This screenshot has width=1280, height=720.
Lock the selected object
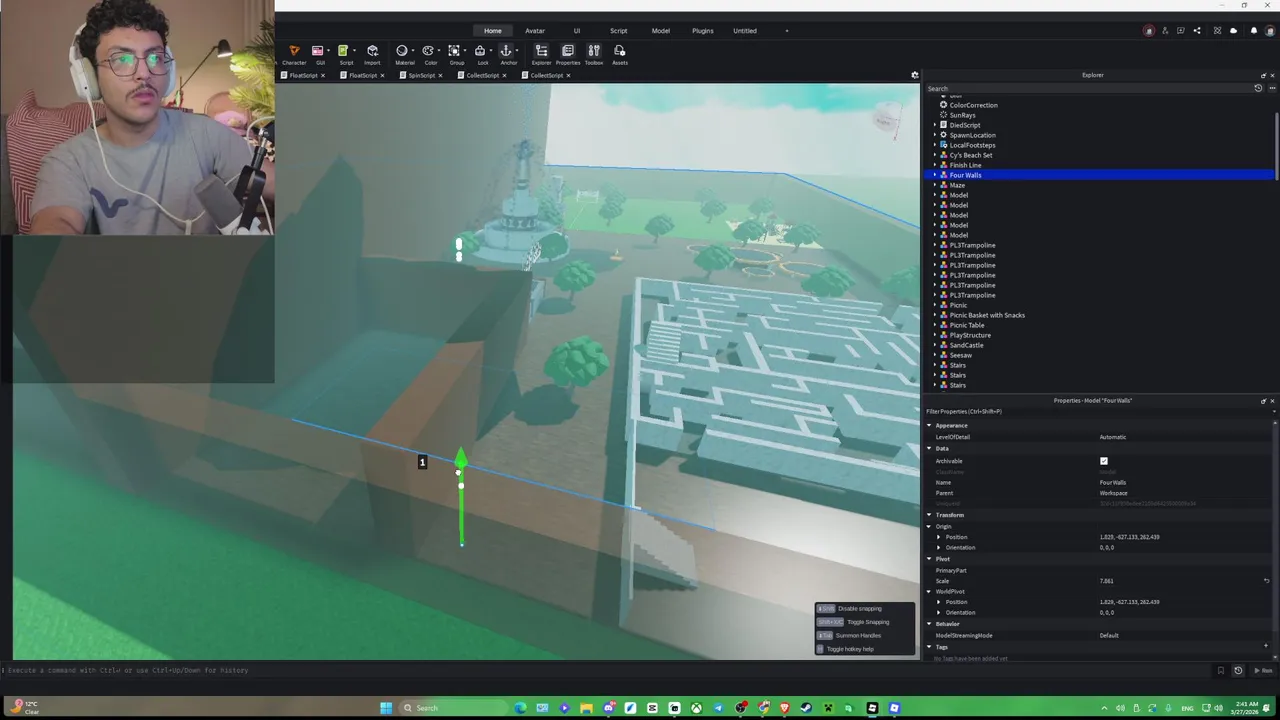tap(483, 54)
